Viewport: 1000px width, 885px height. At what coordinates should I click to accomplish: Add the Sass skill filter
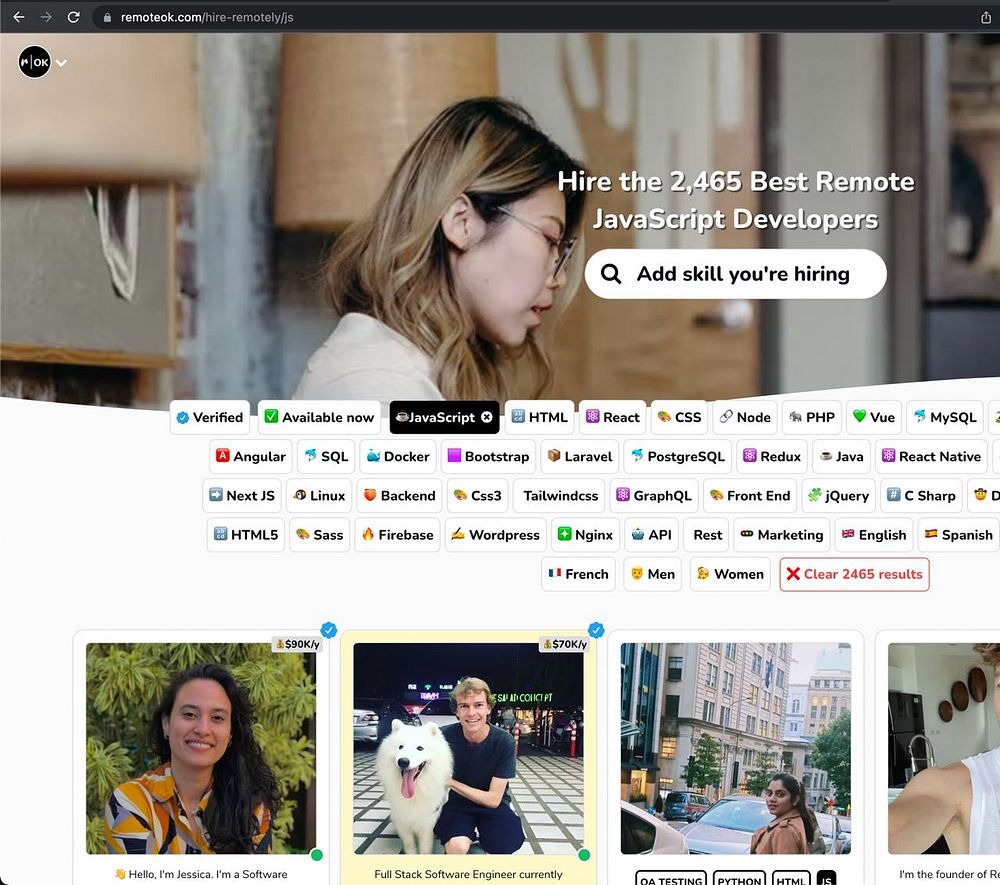tap(320, 534)
